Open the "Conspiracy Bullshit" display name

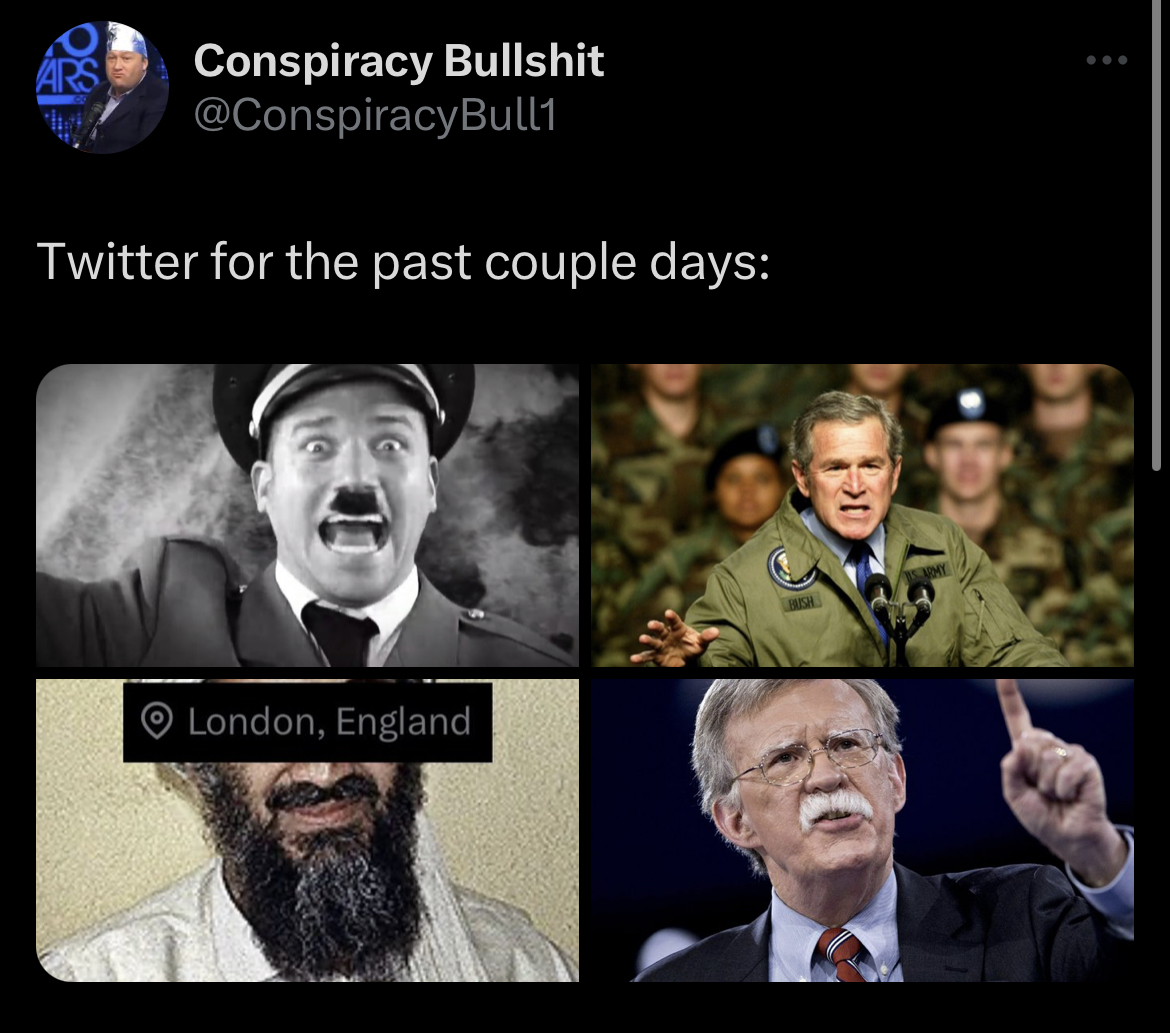point(398,60)
